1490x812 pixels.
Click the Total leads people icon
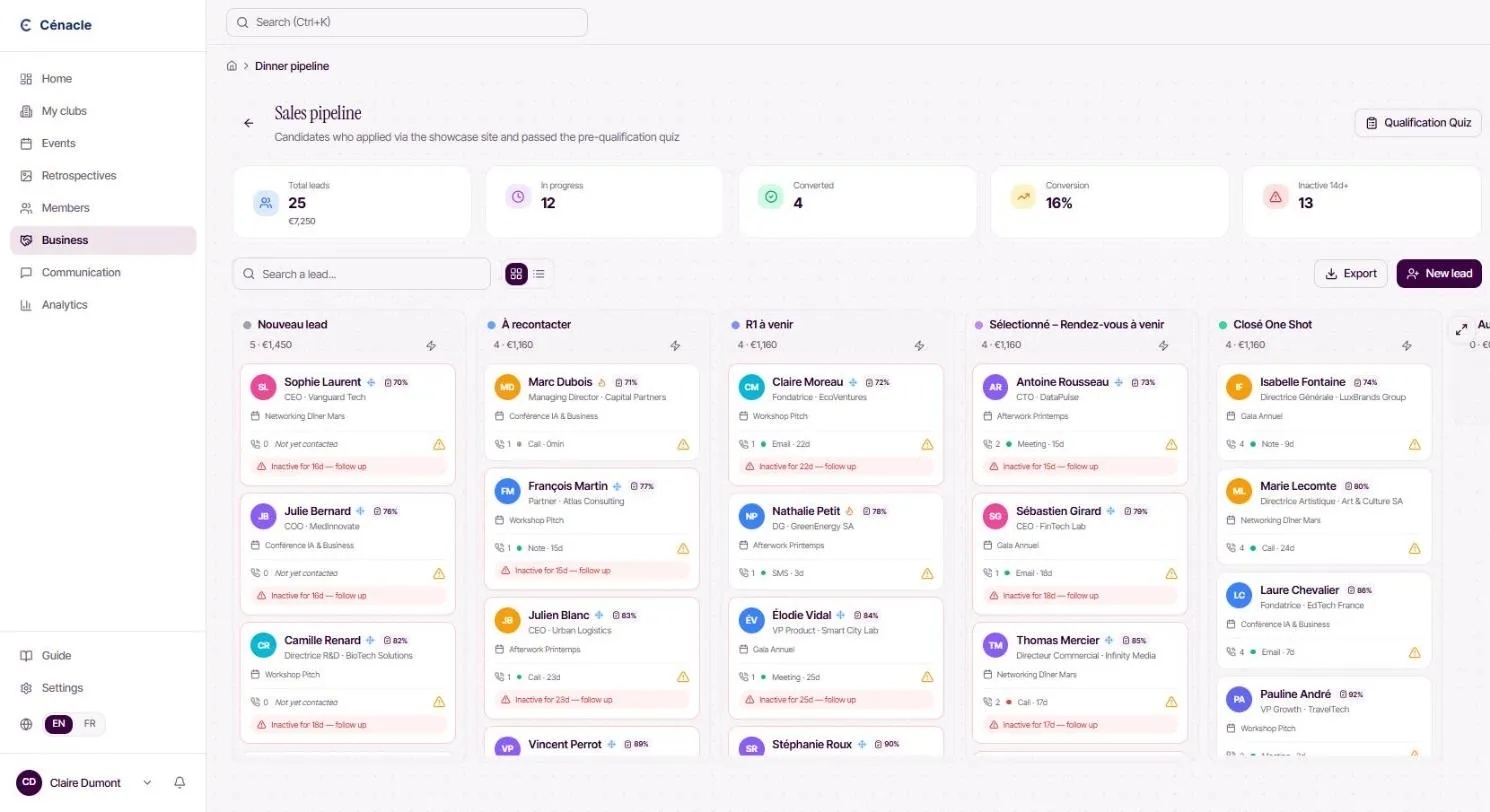tap(266, 202)
